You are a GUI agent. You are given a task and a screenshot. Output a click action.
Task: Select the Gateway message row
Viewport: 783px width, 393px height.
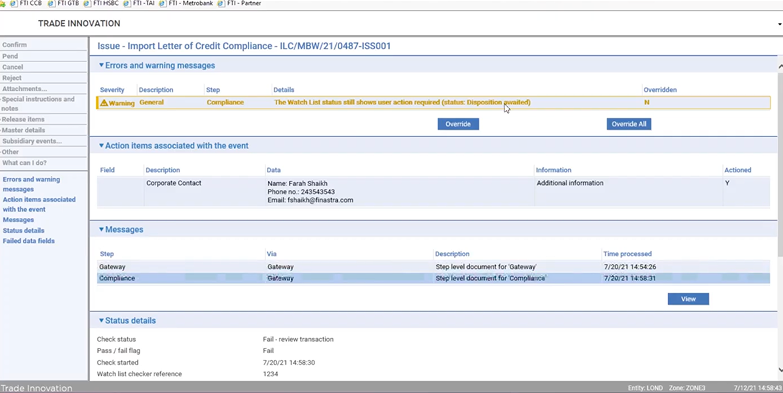[433, 267]
